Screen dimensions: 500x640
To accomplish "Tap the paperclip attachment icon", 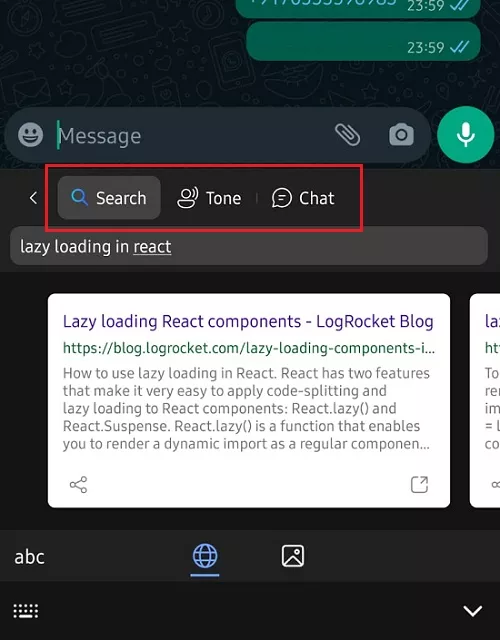I will tap(347, 135).
